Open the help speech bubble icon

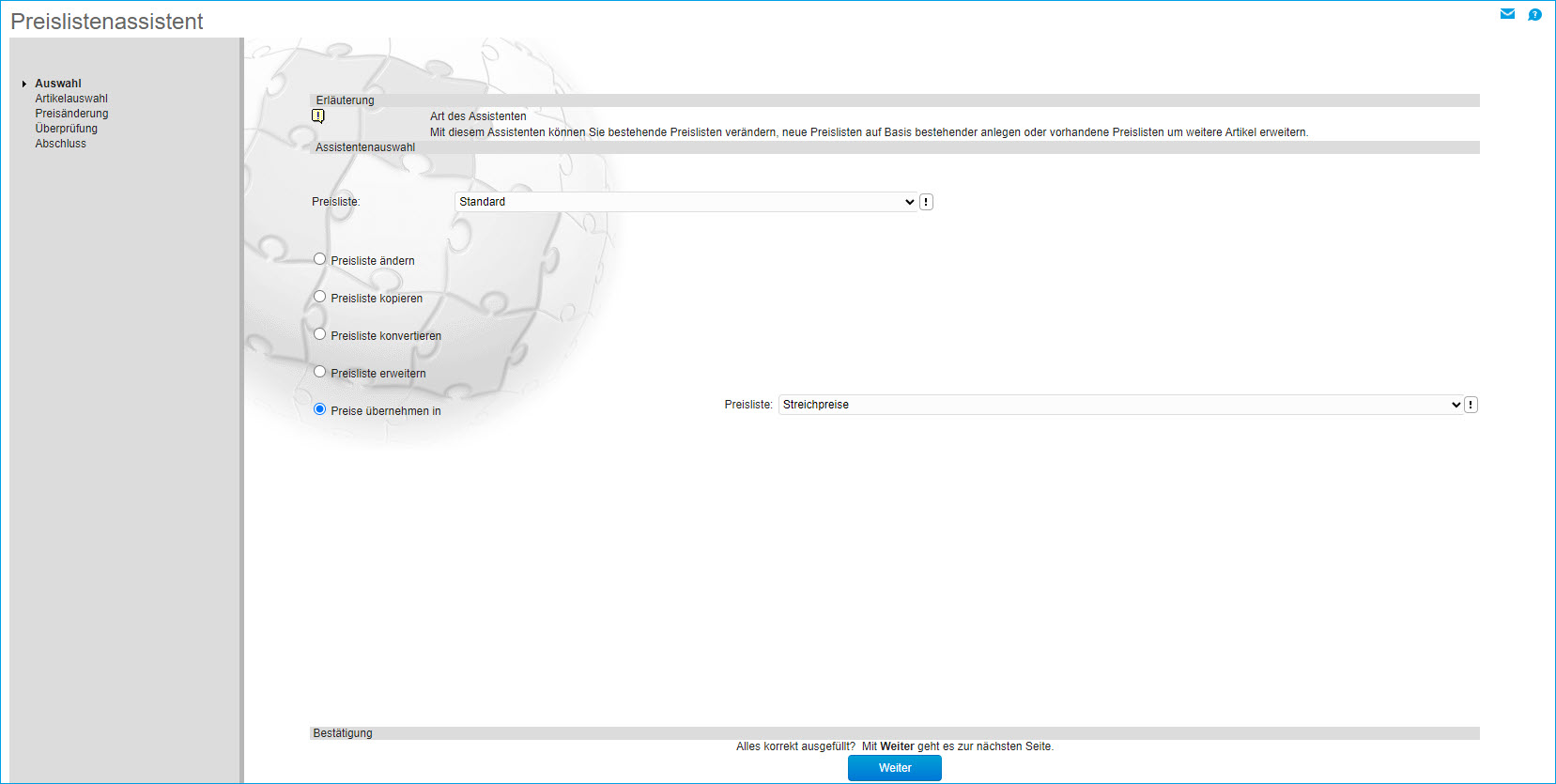click(1534, 14)
